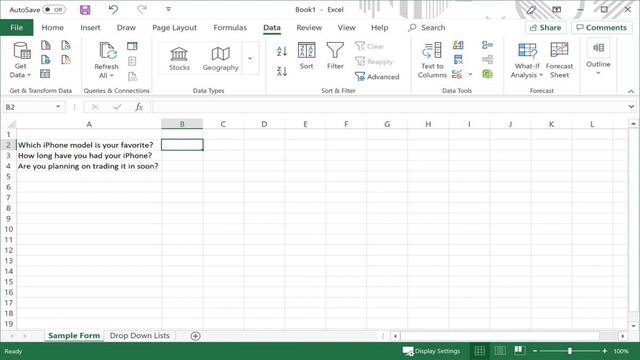Expand the Data Validation dropdown arrow
This screenshot has height=360, width=640.
tap(470, 74)
